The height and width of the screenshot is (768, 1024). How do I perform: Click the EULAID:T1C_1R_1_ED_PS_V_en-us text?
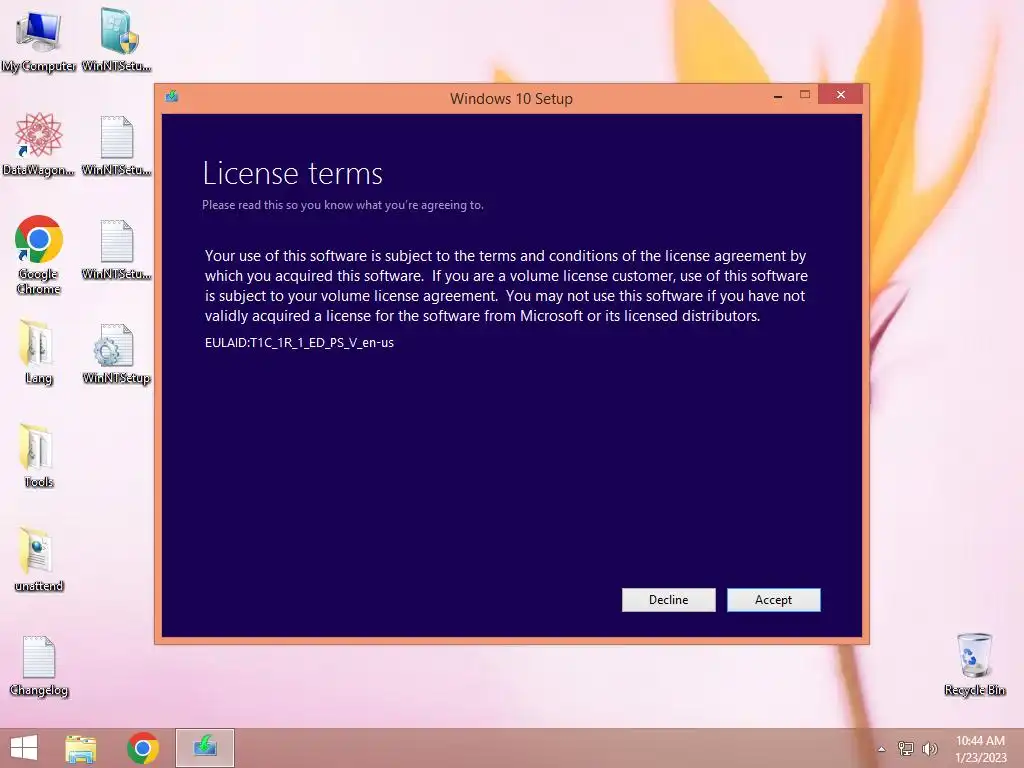[x=299, y=343]
